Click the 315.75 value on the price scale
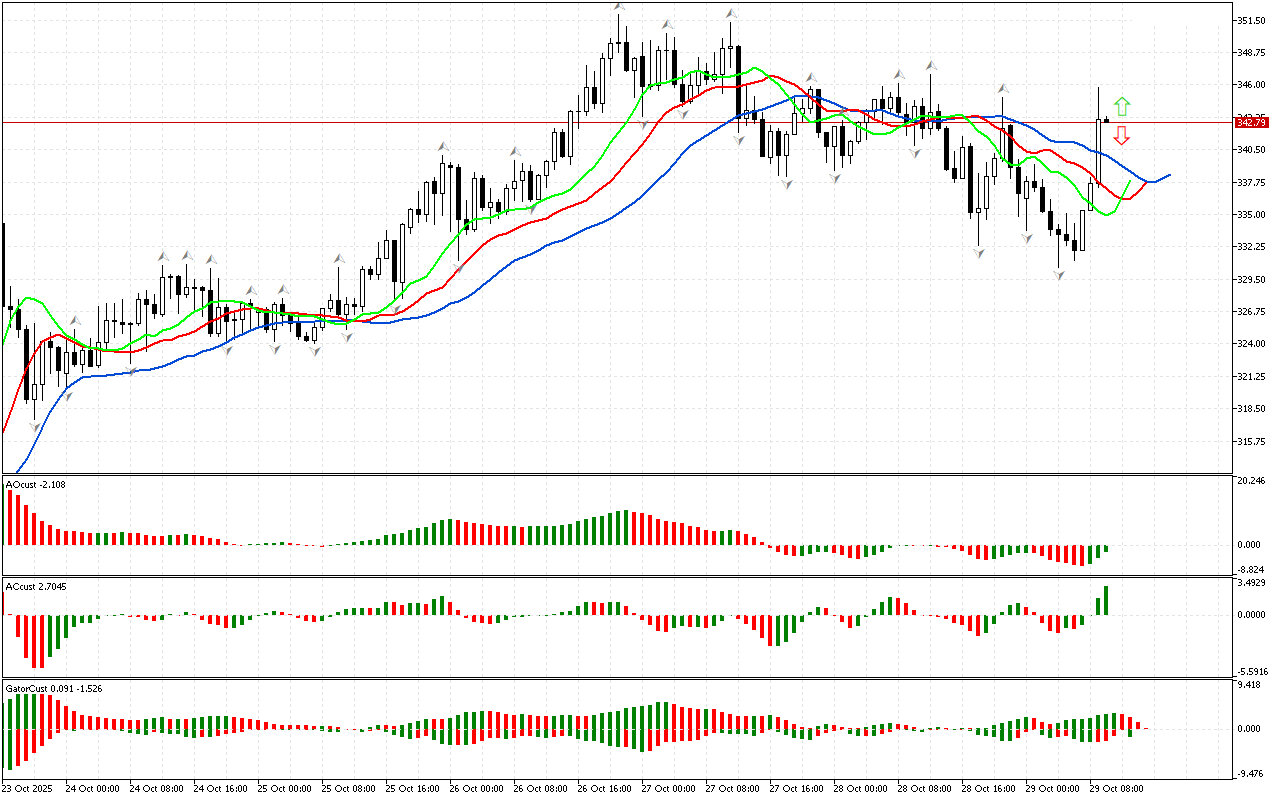 pyautogui.click(x=1251, y=441)
